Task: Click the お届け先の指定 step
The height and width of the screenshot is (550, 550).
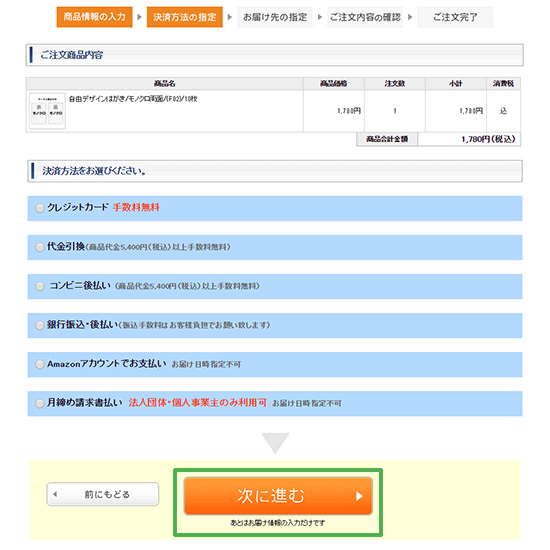Action: click(x=275, y=17)
